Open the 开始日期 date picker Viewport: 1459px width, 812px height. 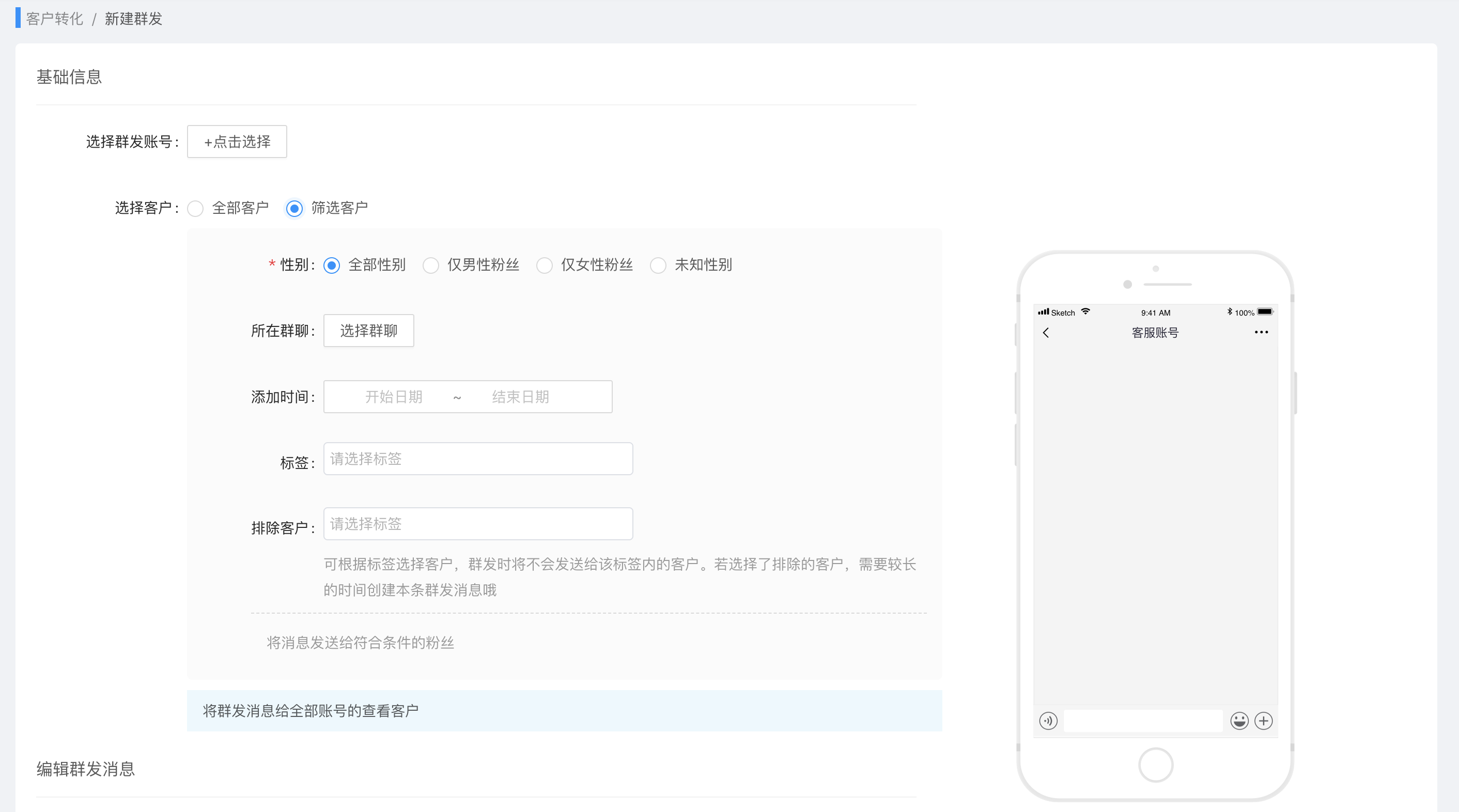pyautogui.click(x=394, y=397)
